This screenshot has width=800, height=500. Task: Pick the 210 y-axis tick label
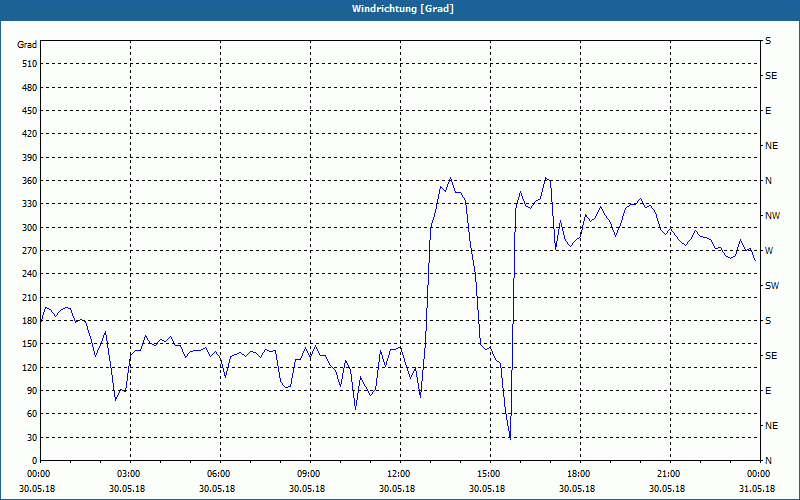30,297
